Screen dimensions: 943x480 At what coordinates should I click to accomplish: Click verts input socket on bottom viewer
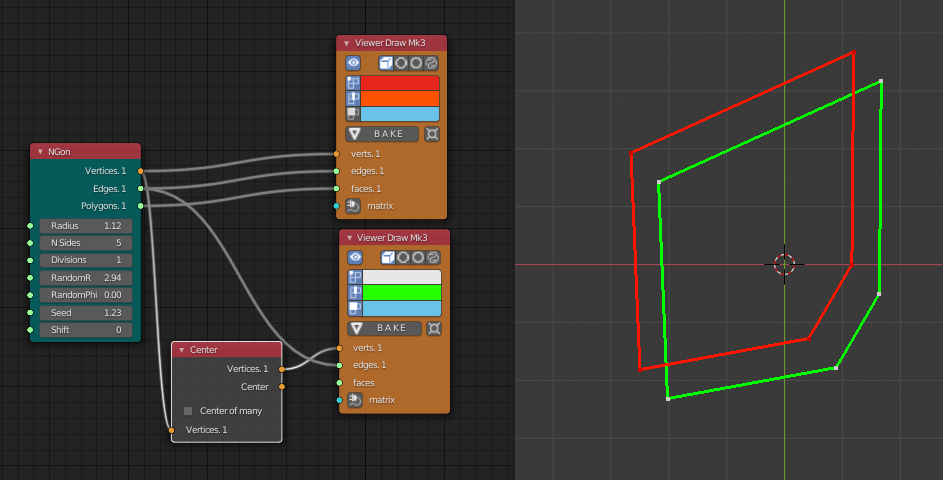[339, 348]
